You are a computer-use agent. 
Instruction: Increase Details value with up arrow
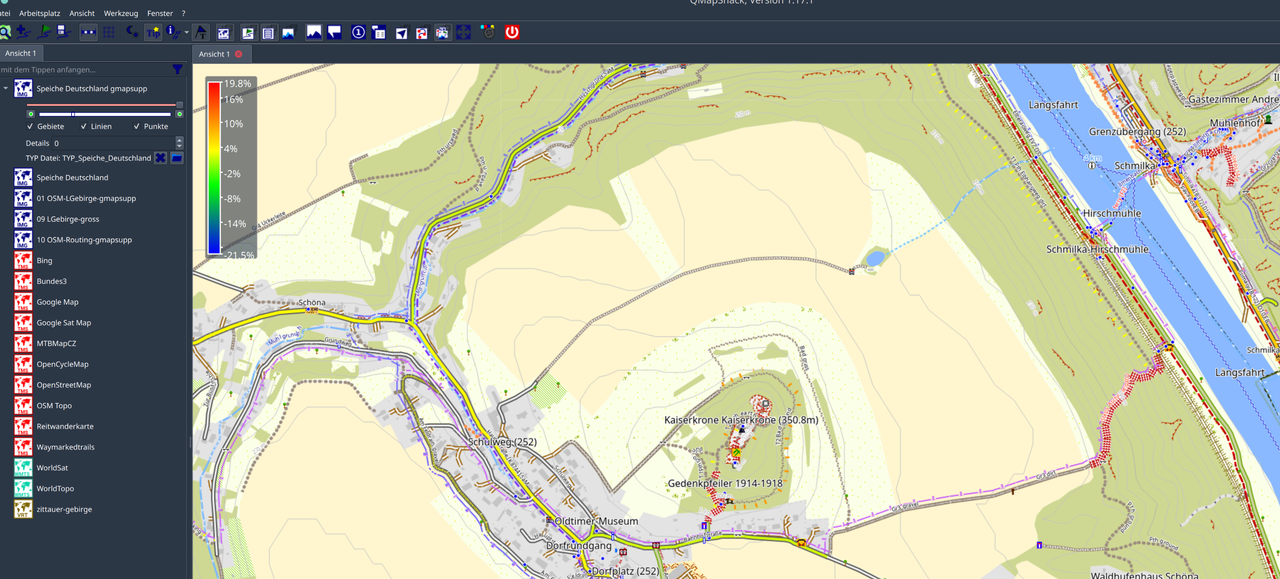point(180,140)
